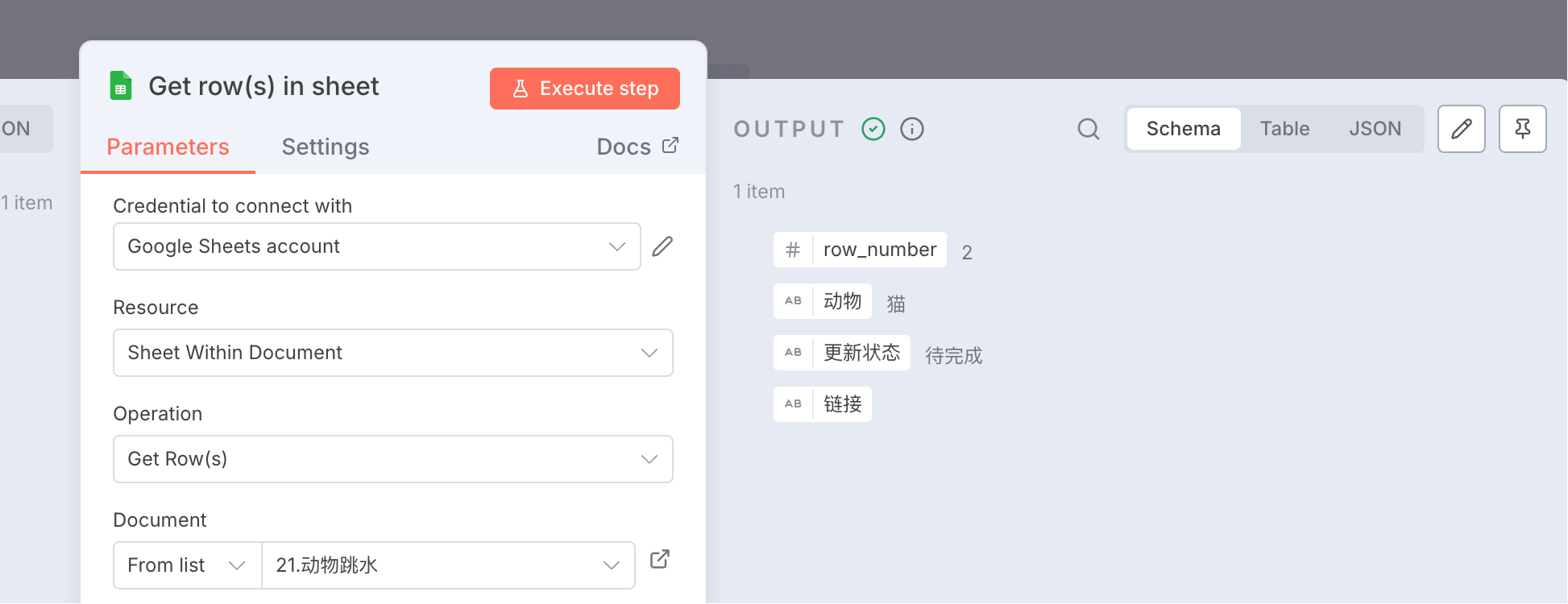
Task: Expand the Google Sheets account credential dropdown
Action: (377, 246)
